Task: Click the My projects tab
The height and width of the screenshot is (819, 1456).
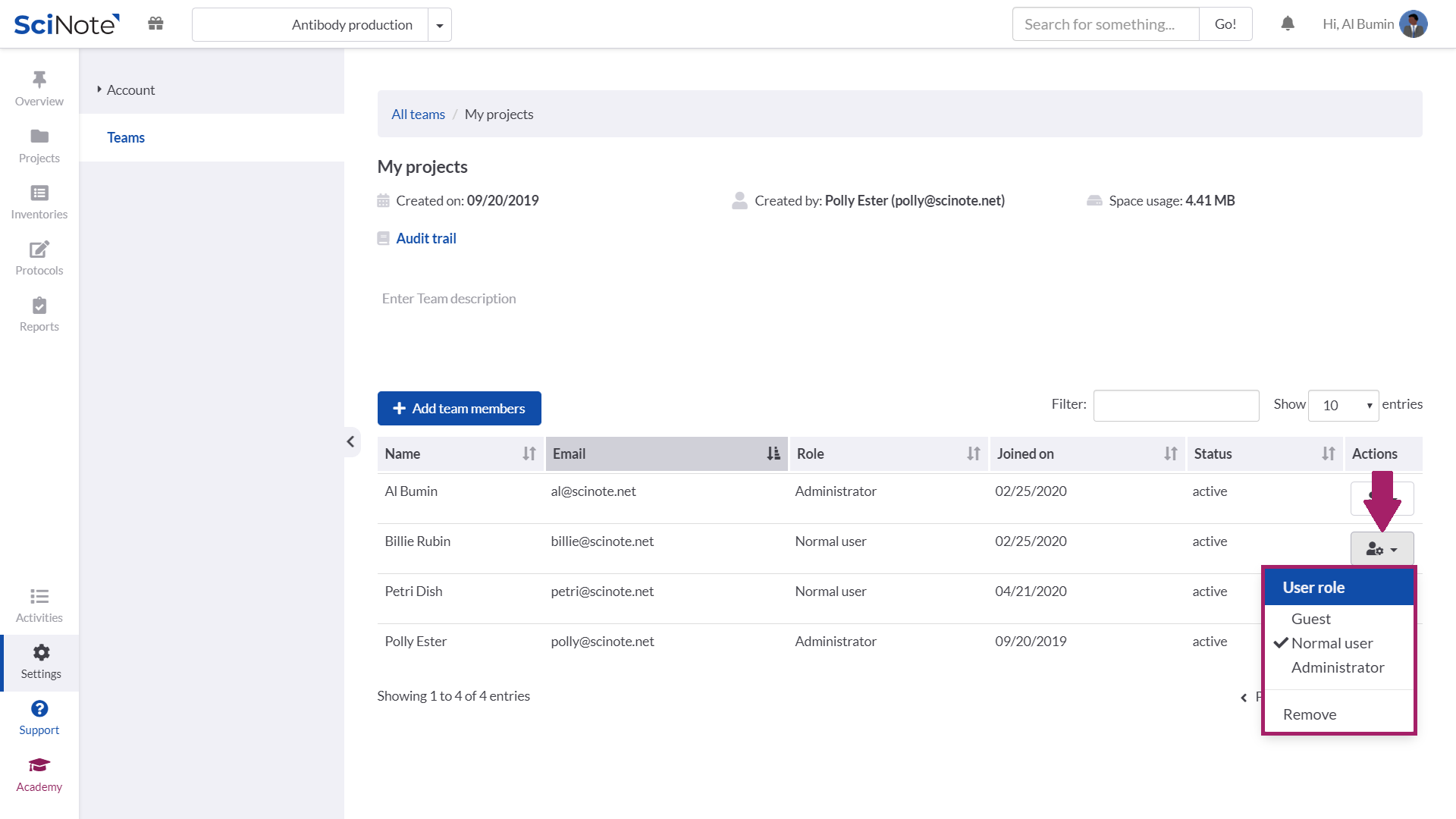Action: point(500,113)
